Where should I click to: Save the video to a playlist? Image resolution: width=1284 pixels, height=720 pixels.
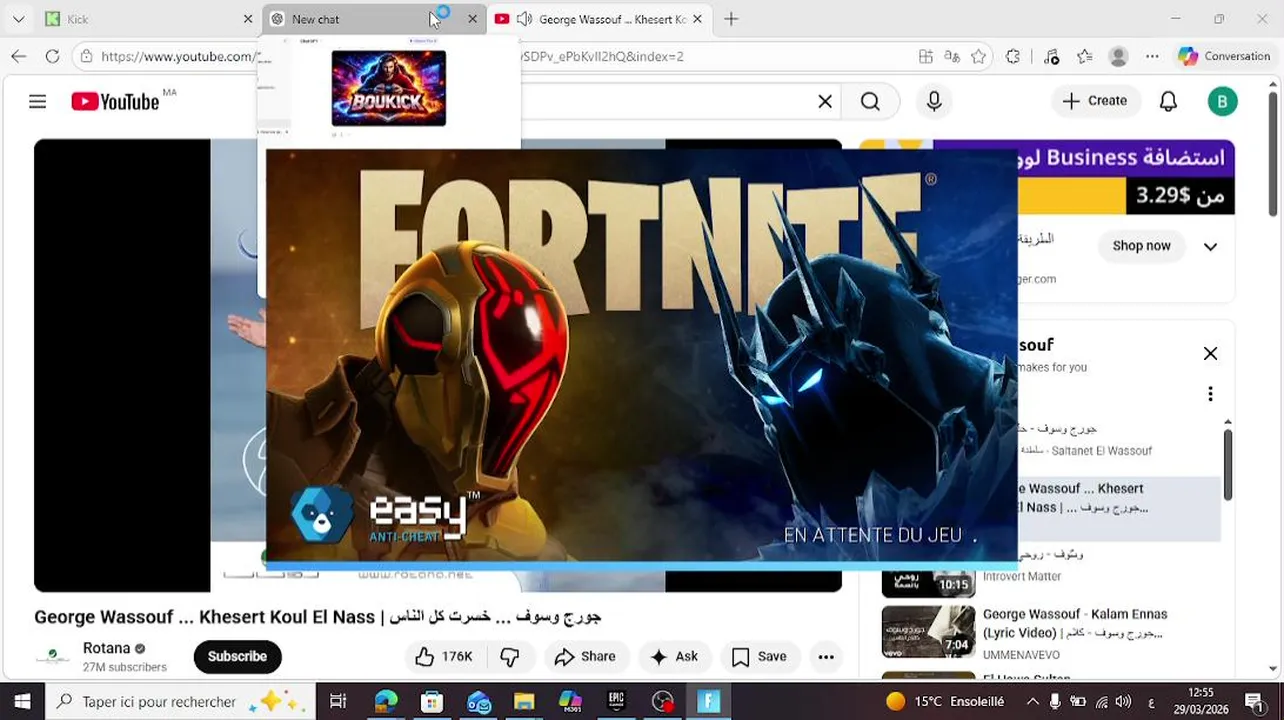(759, 657)
